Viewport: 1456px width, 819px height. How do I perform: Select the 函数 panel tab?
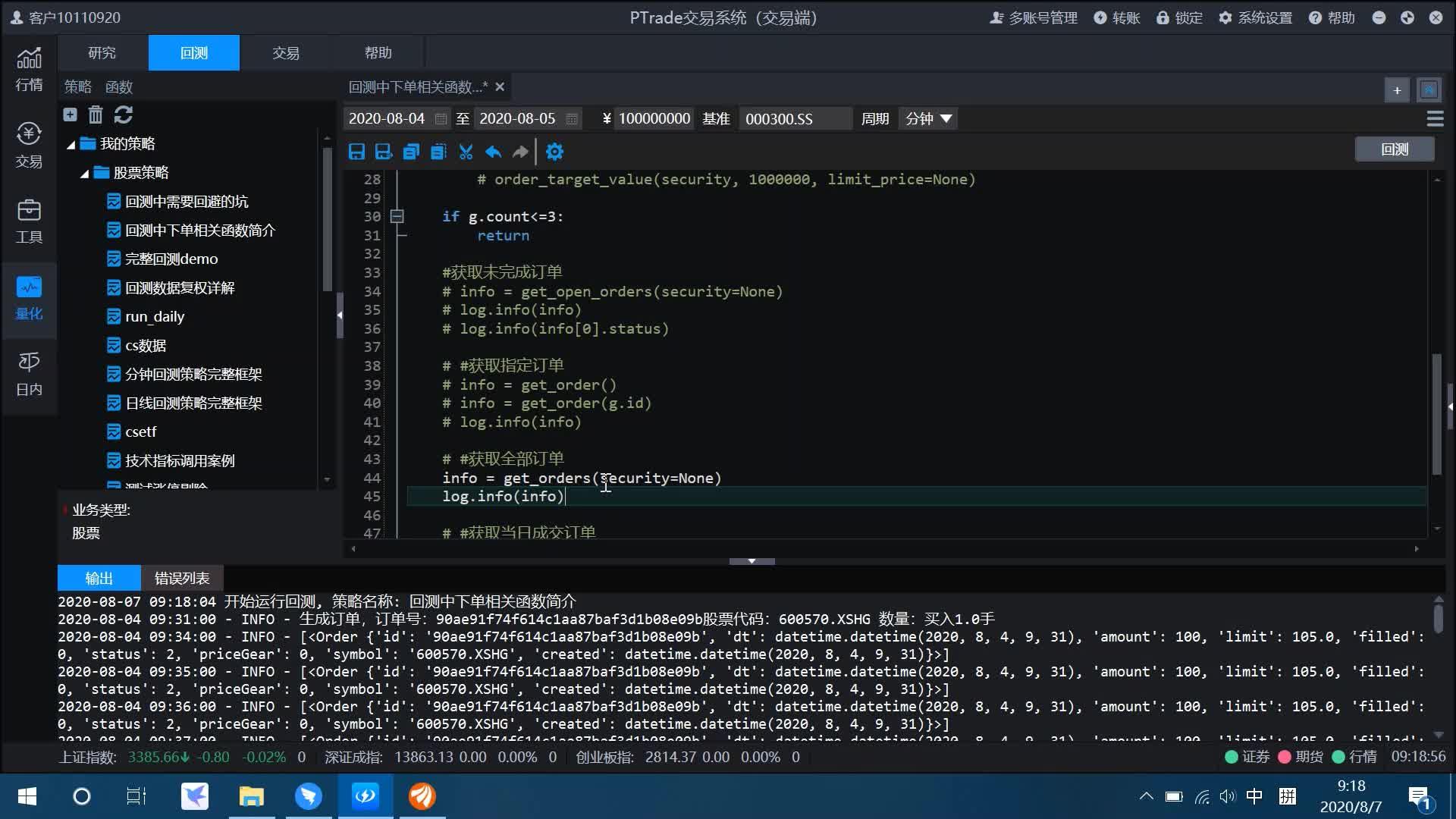(118, 87)
